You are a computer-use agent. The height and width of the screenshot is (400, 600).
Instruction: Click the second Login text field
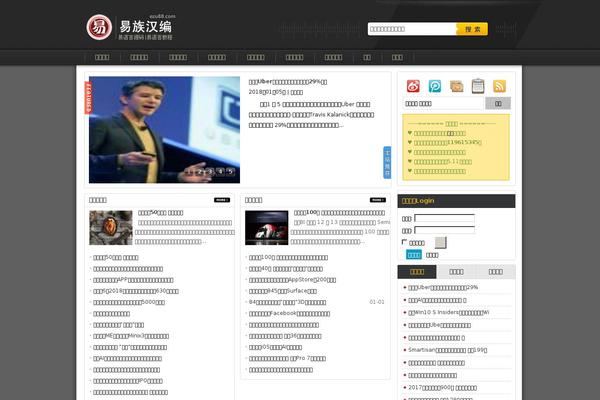444,230
